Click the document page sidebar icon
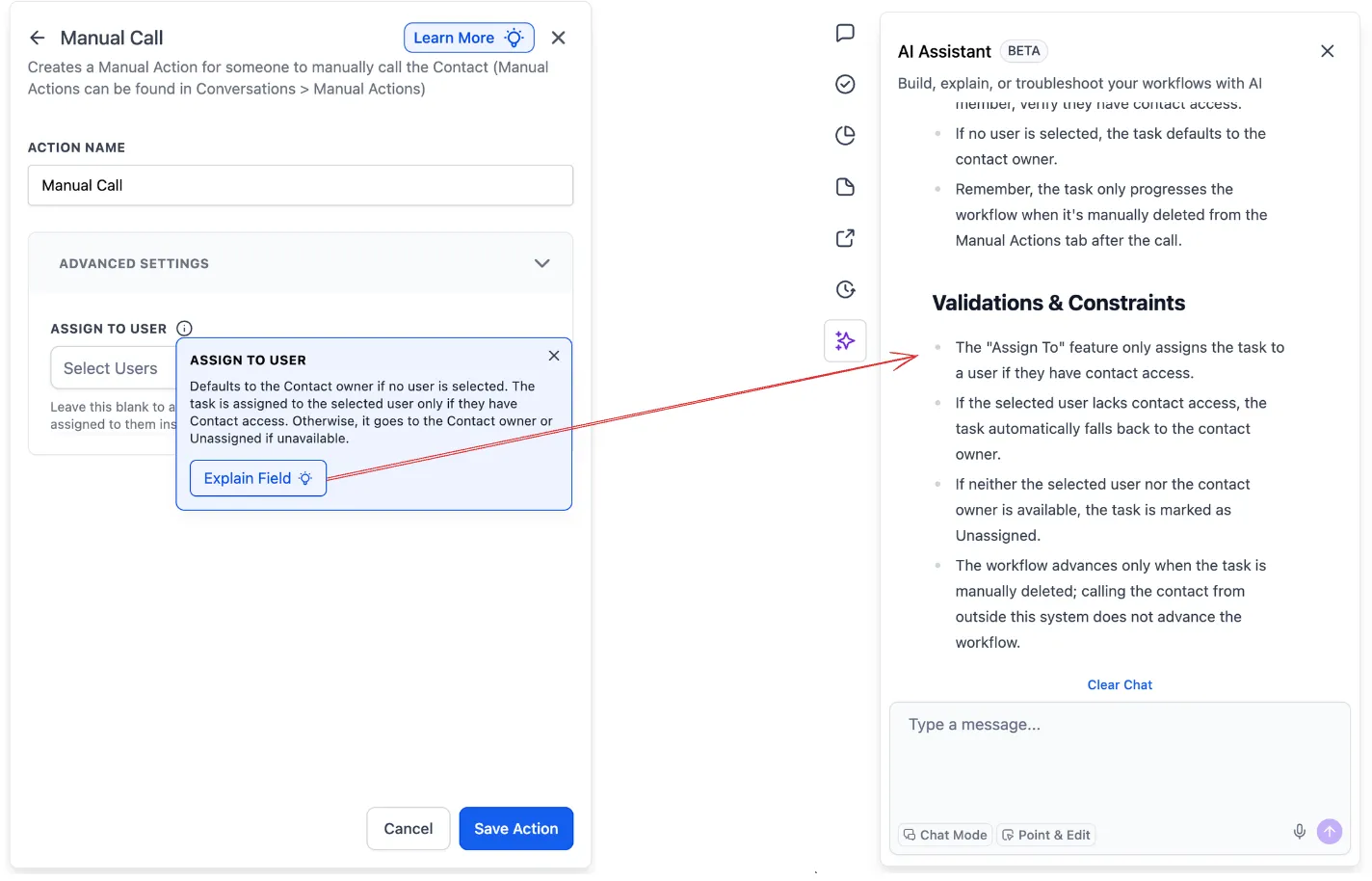Viewport: 1372px width, 881px height. tap(845, 186)
